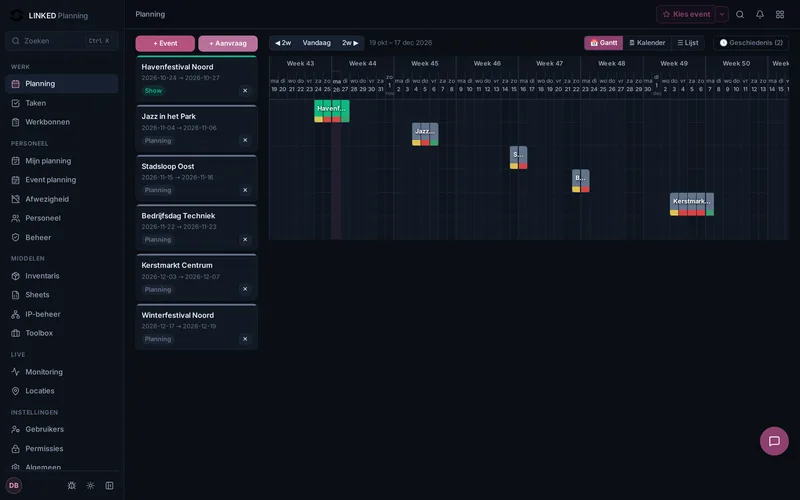Click the Locaties pin icon
The height and width of the screenshot is (500, 800).
(16, 391)
